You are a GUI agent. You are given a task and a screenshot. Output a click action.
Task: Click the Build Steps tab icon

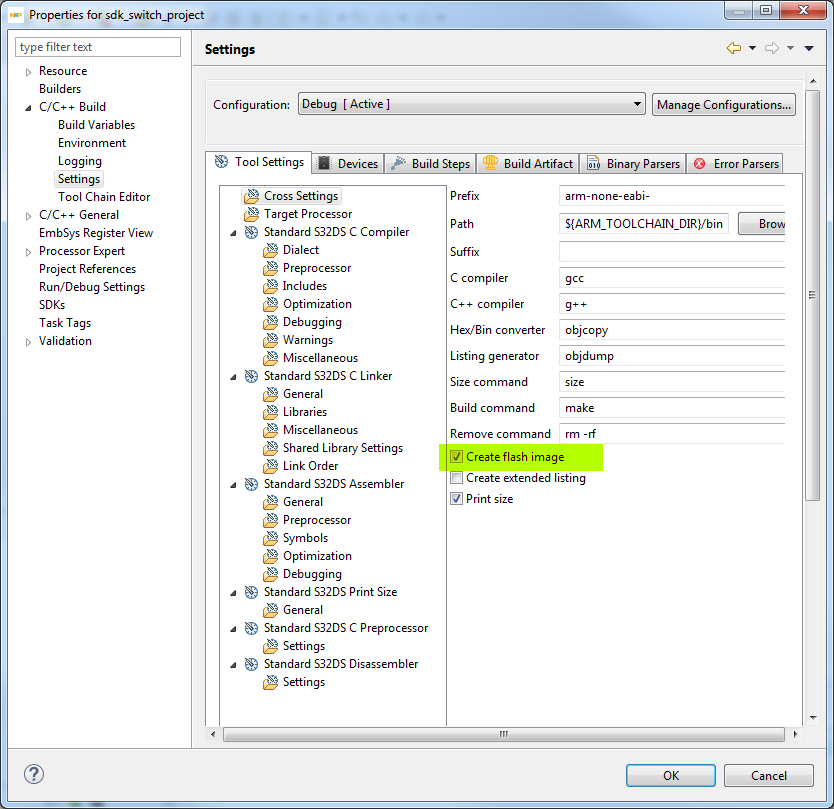(x=398, y=163)
